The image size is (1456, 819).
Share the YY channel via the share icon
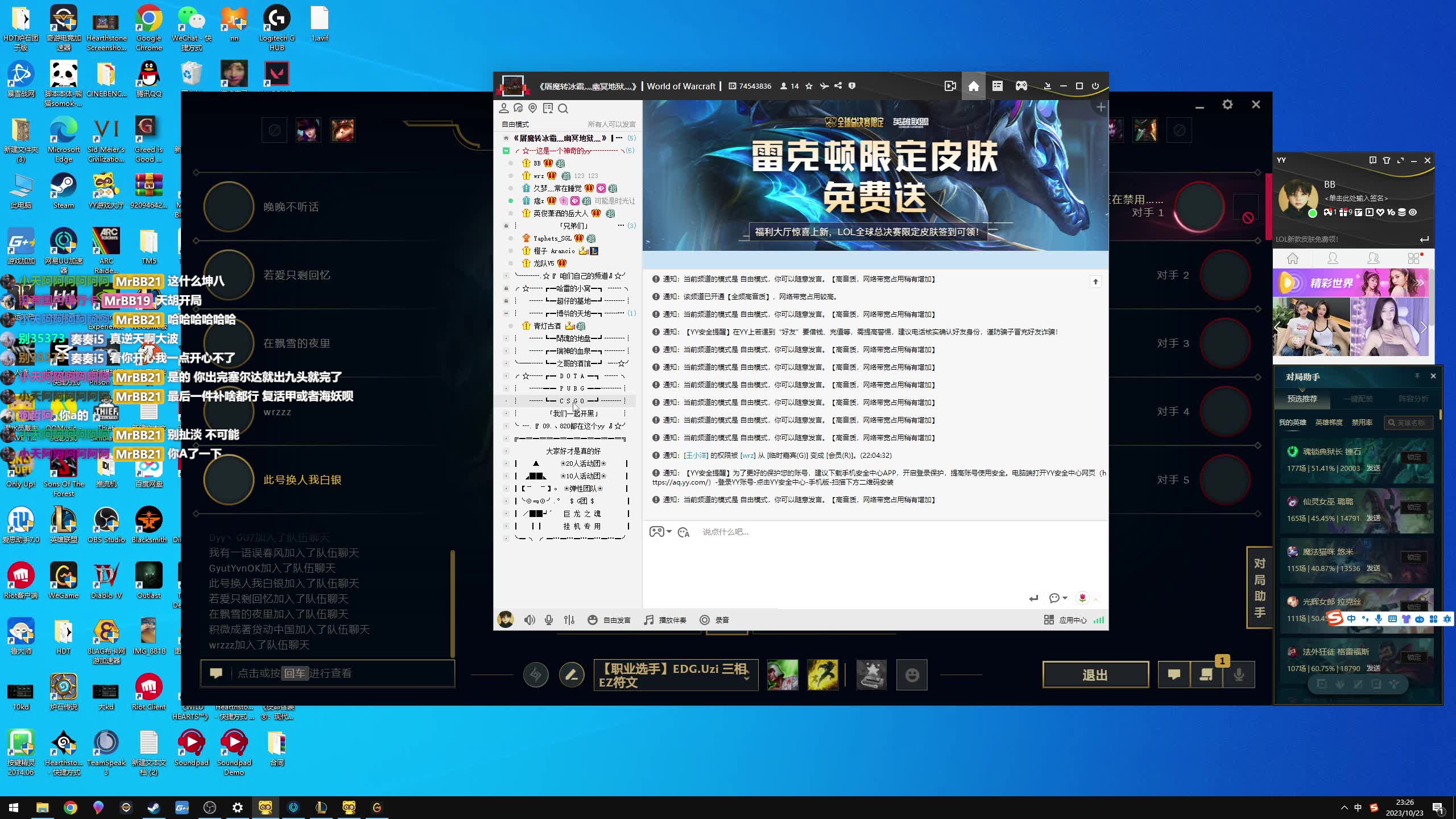click(x=838, y=86)
